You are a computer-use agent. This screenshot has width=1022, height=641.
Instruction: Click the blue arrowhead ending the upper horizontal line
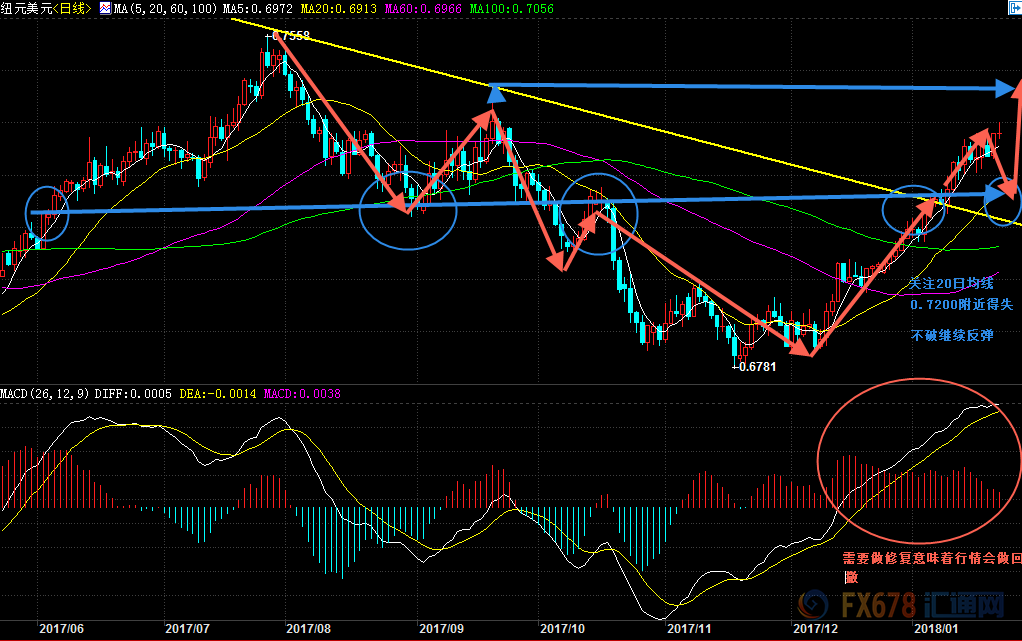point(1003,89)
